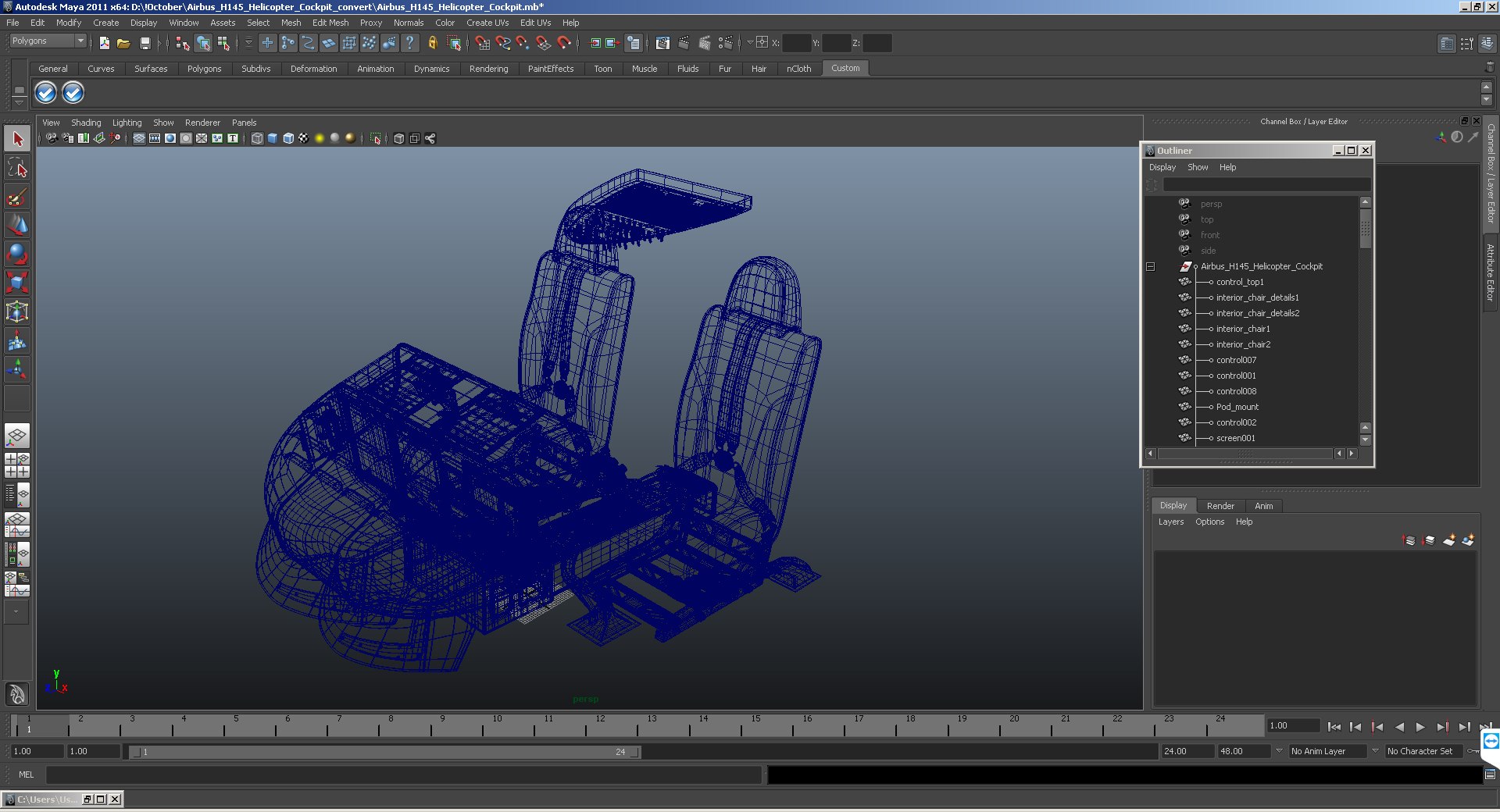Click the Snap to points magnet icon
This screenshot has width=1500, height=812.
[x=523, y=43]
